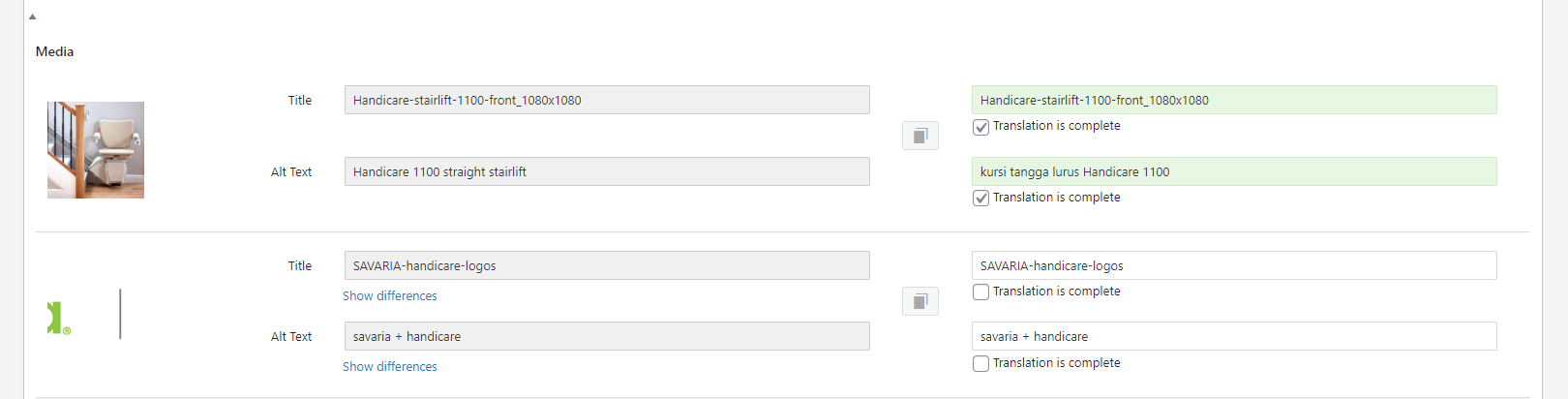The image size is (1568, 399).
Task: Copy original for Handicare stairlift media row
Action: coord(920,136)
